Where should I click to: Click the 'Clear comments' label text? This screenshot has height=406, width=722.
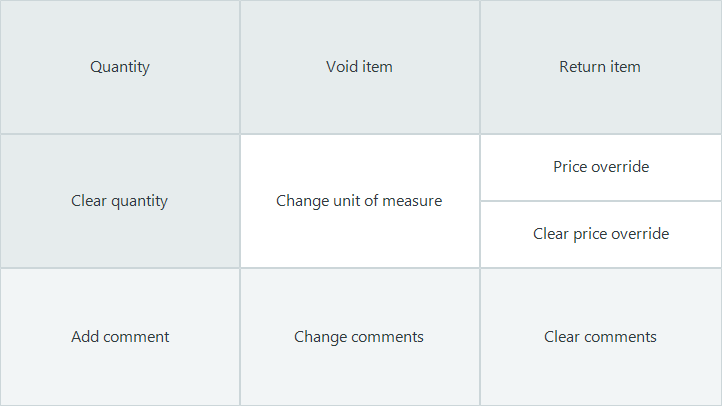(600, 336)
